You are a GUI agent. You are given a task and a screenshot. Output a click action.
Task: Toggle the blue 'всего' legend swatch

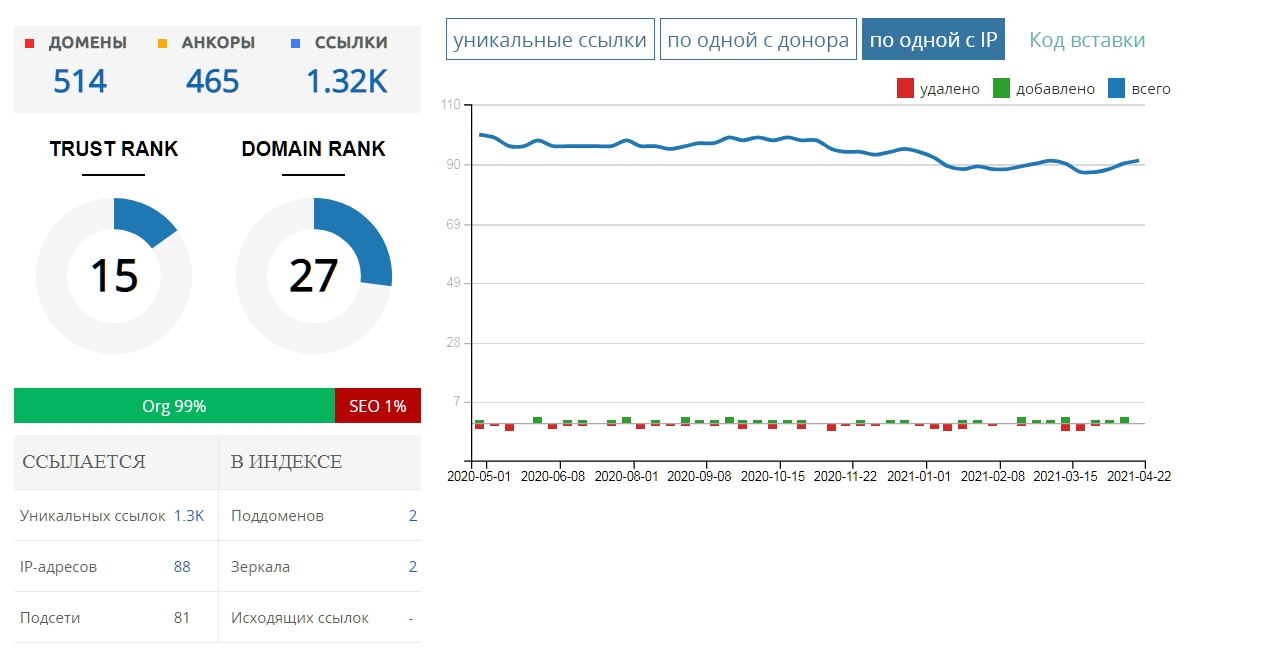coord(1117,89)
